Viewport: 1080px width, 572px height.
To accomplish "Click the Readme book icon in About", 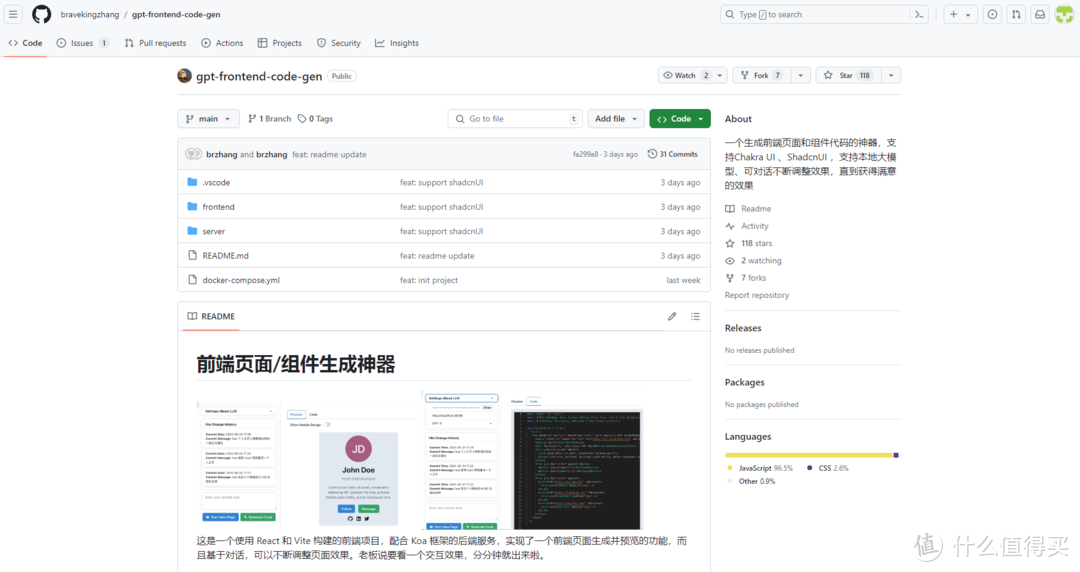I will [x=730, y=209].
